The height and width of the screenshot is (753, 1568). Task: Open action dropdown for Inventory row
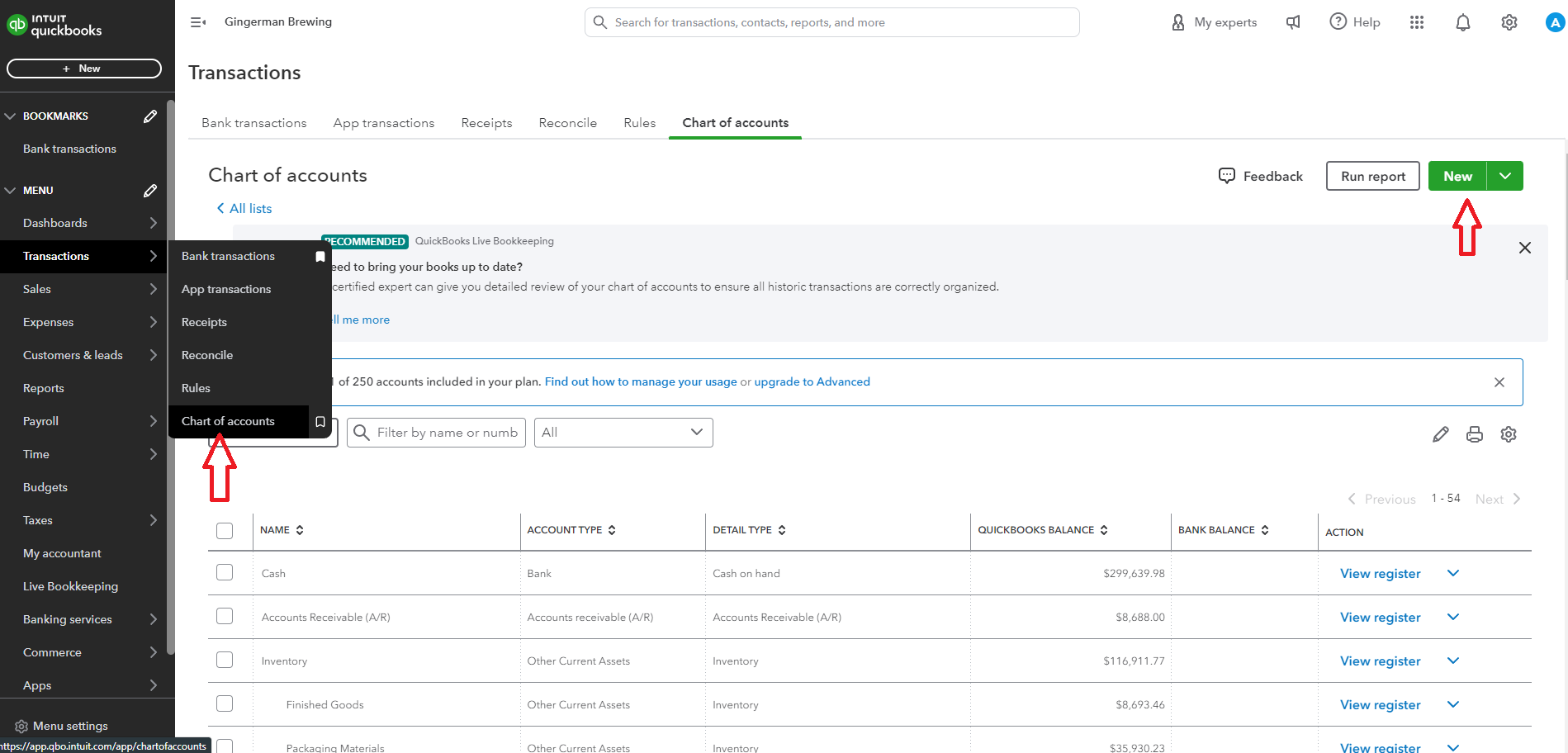(1453, 661)
